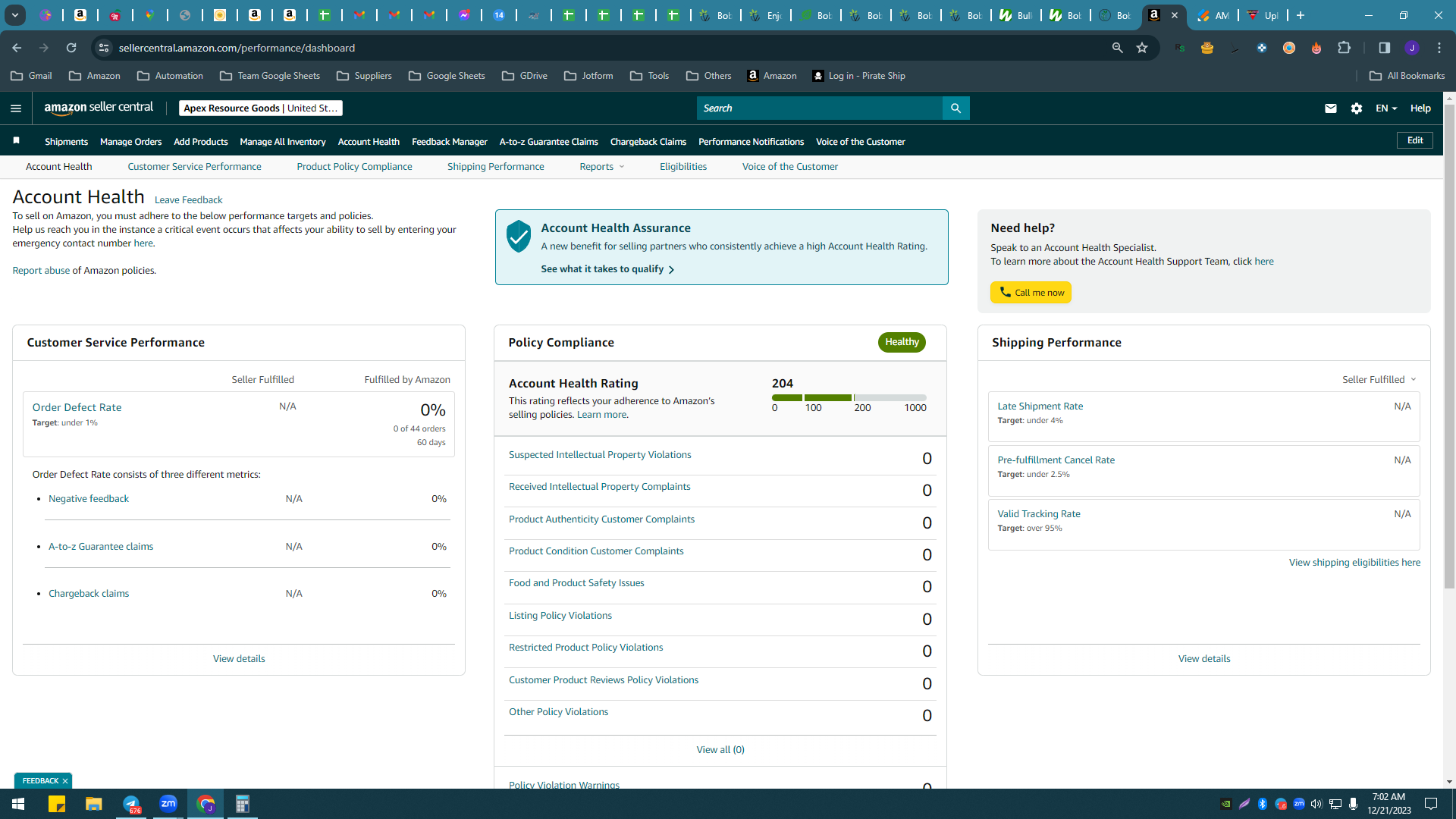Click the browser zoom magnifier icon

[1117, 48]
